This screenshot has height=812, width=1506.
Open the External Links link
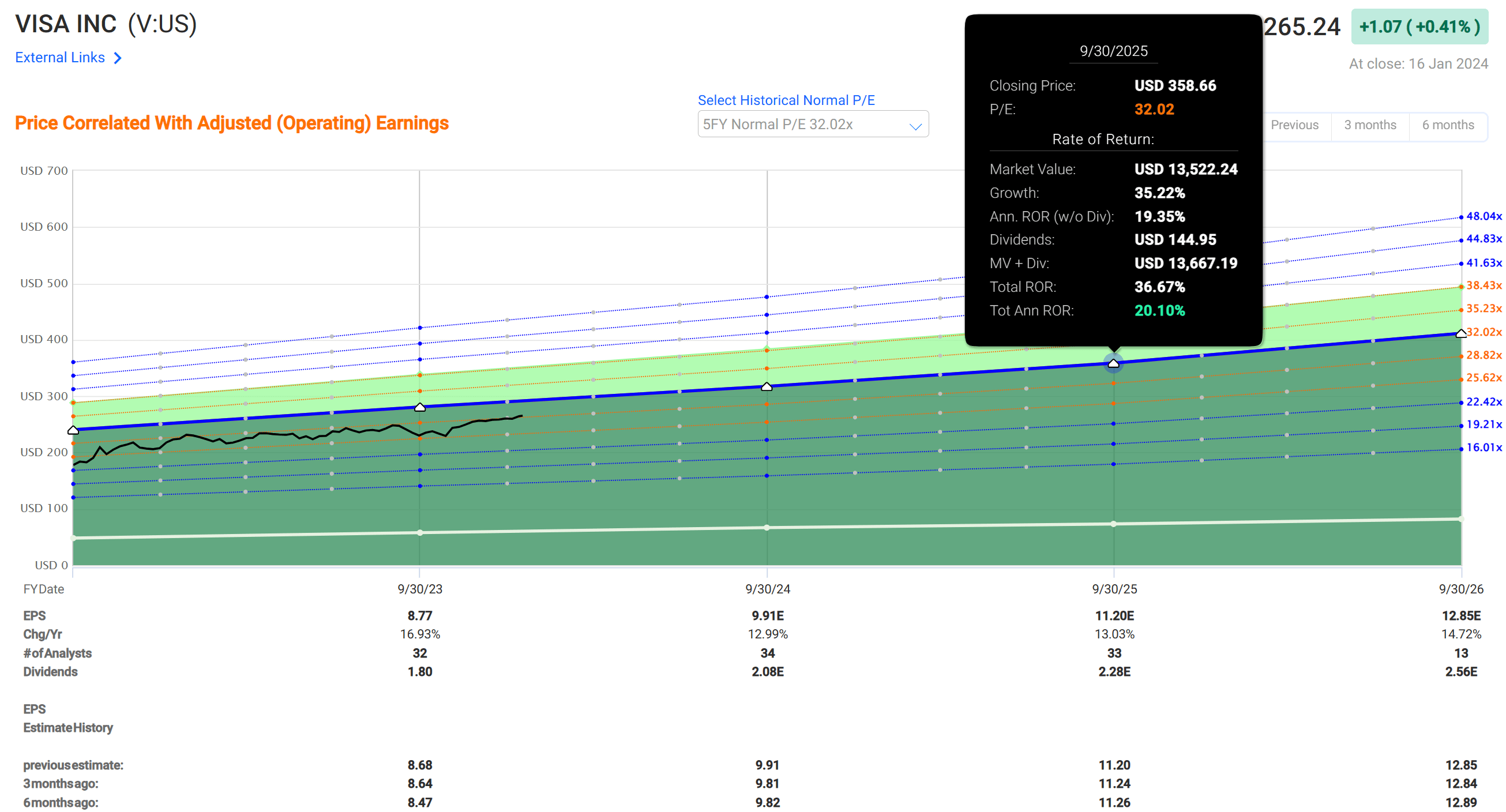point(59,57)
